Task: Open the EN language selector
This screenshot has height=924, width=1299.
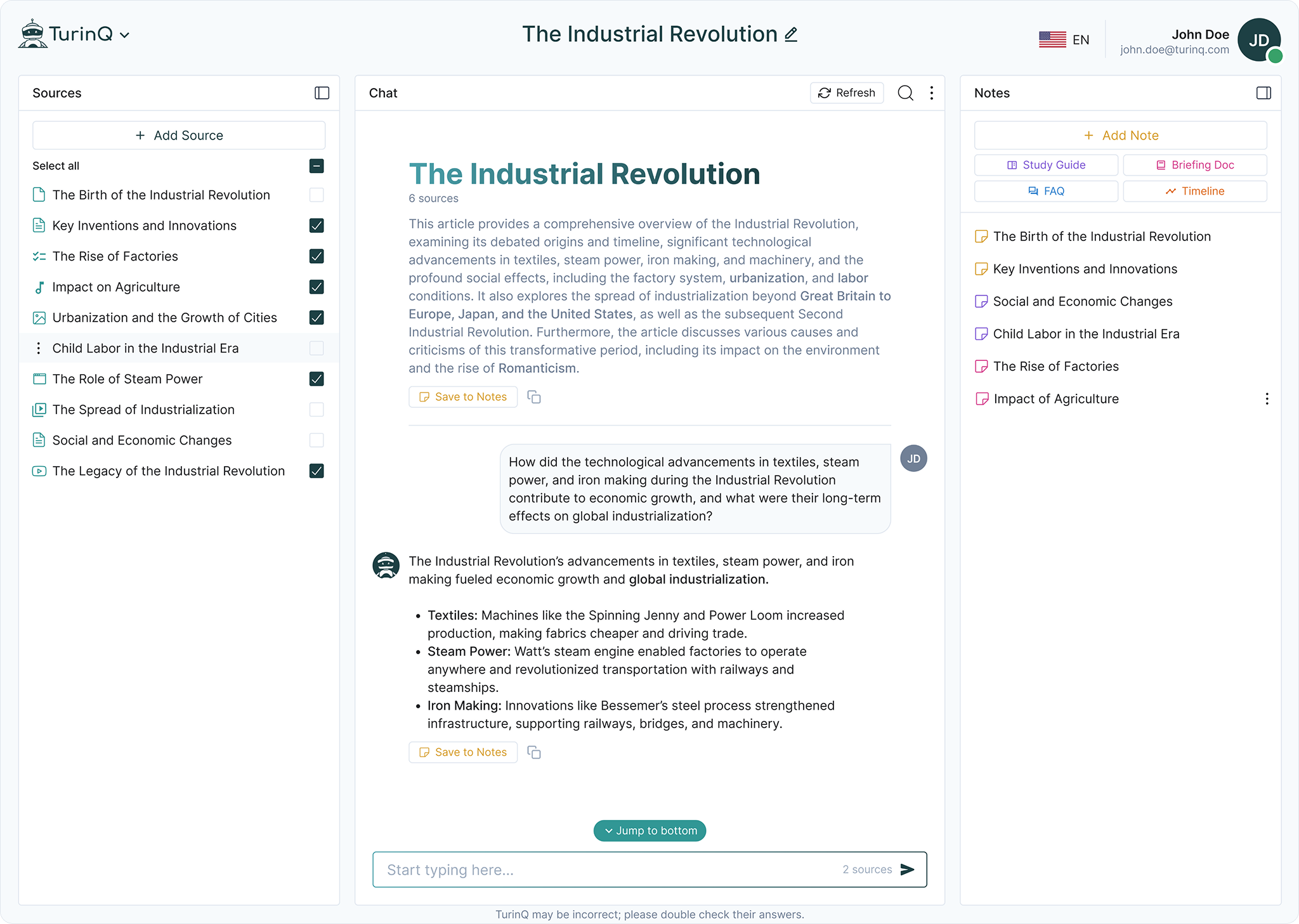Action: tap(1064, 40)
